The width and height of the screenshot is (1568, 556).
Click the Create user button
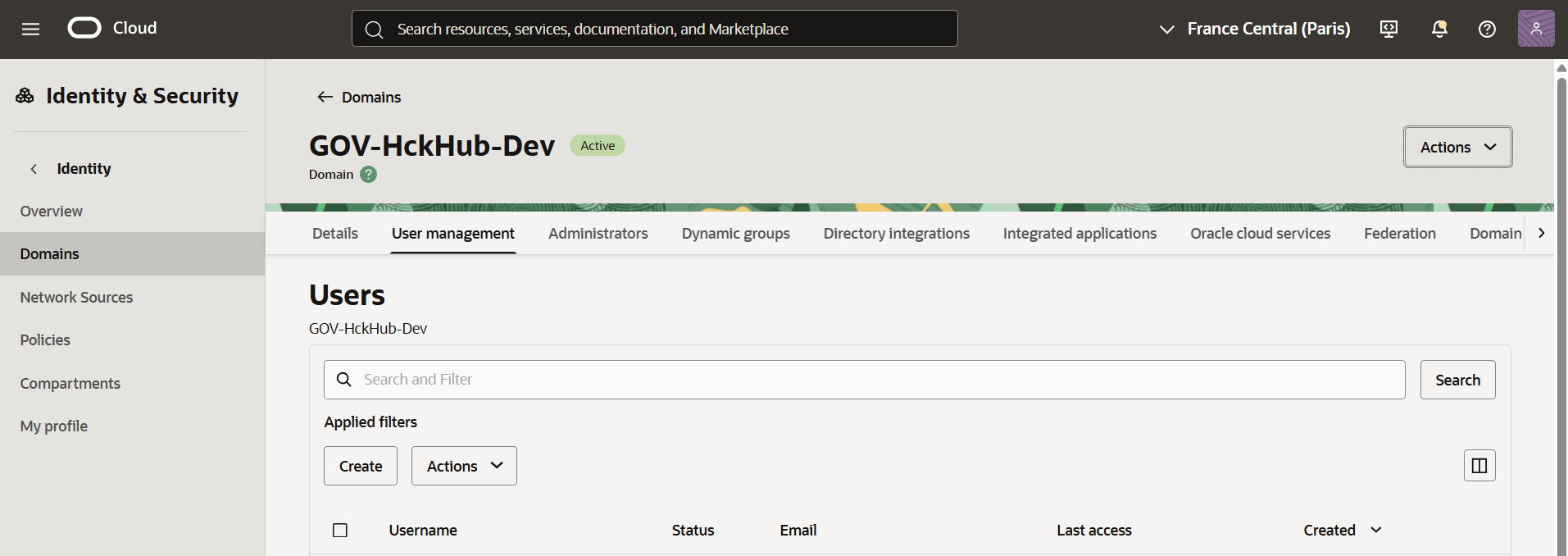point(361,466)
